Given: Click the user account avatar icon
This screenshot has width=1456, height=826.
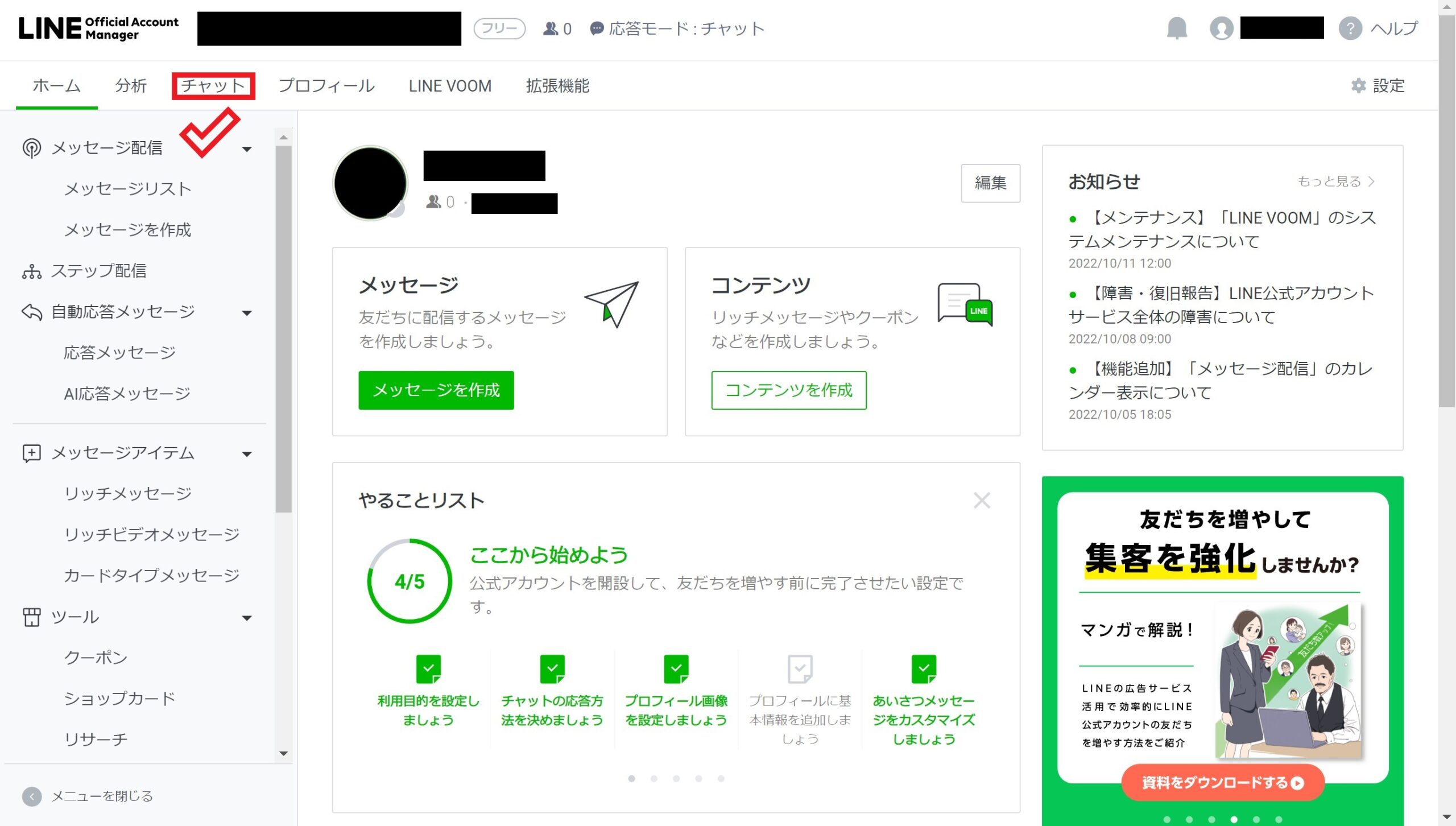Looking at the screenshot, I should 1221,28.
